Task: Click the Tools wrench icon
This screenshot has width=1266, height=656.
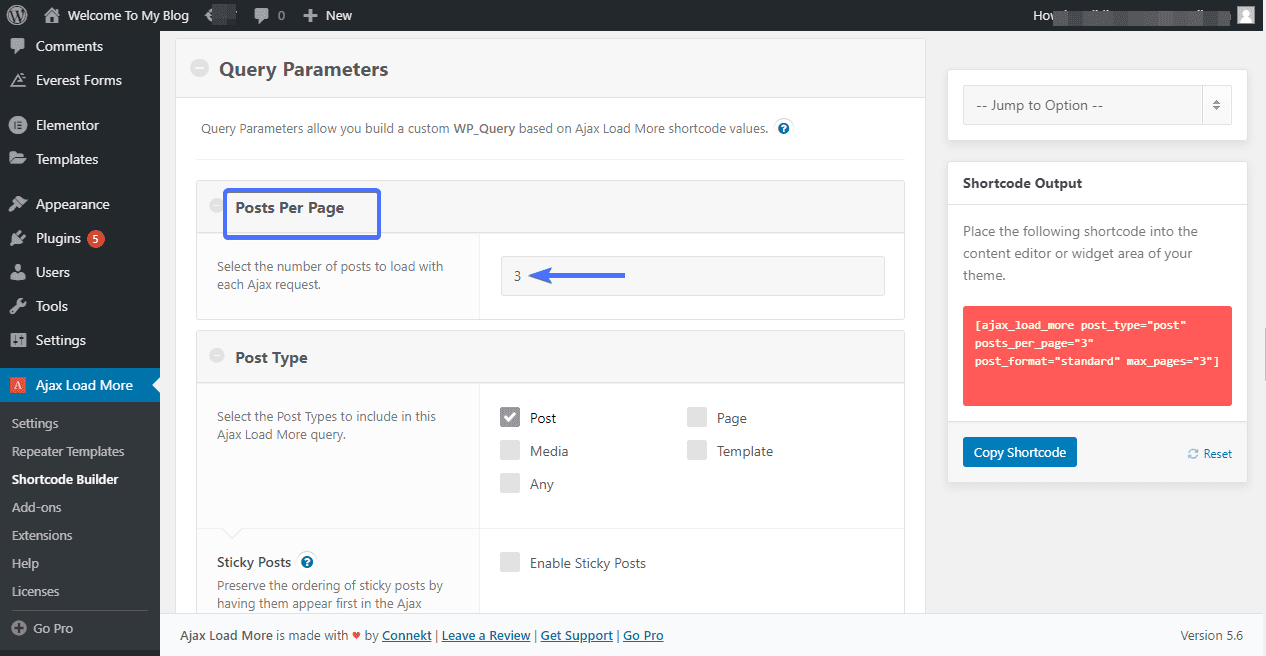Action: [x=18, y=306]
